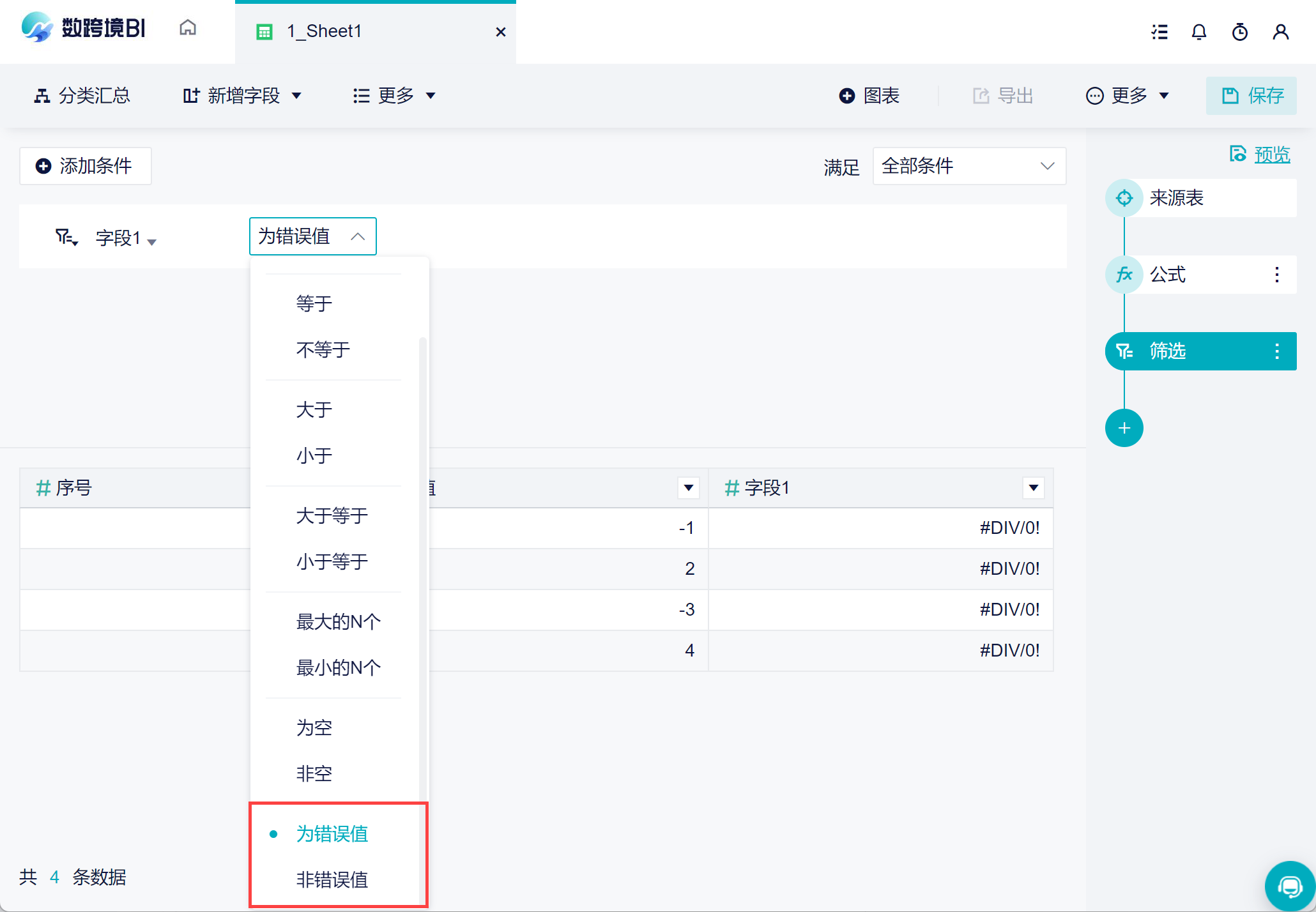Choose 非错误值 in the dropdown list

(x=332, y=879)
